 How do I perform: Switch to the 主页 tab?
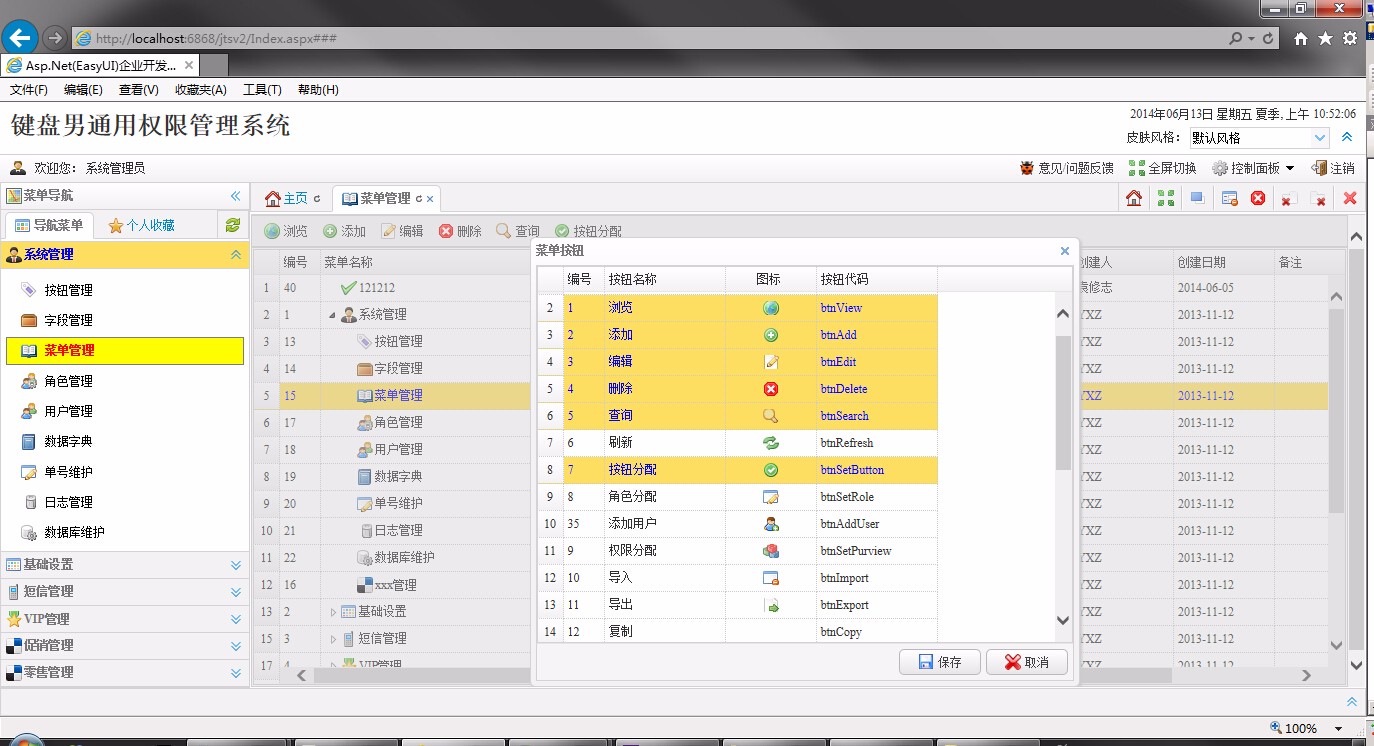tap(292, 198)
